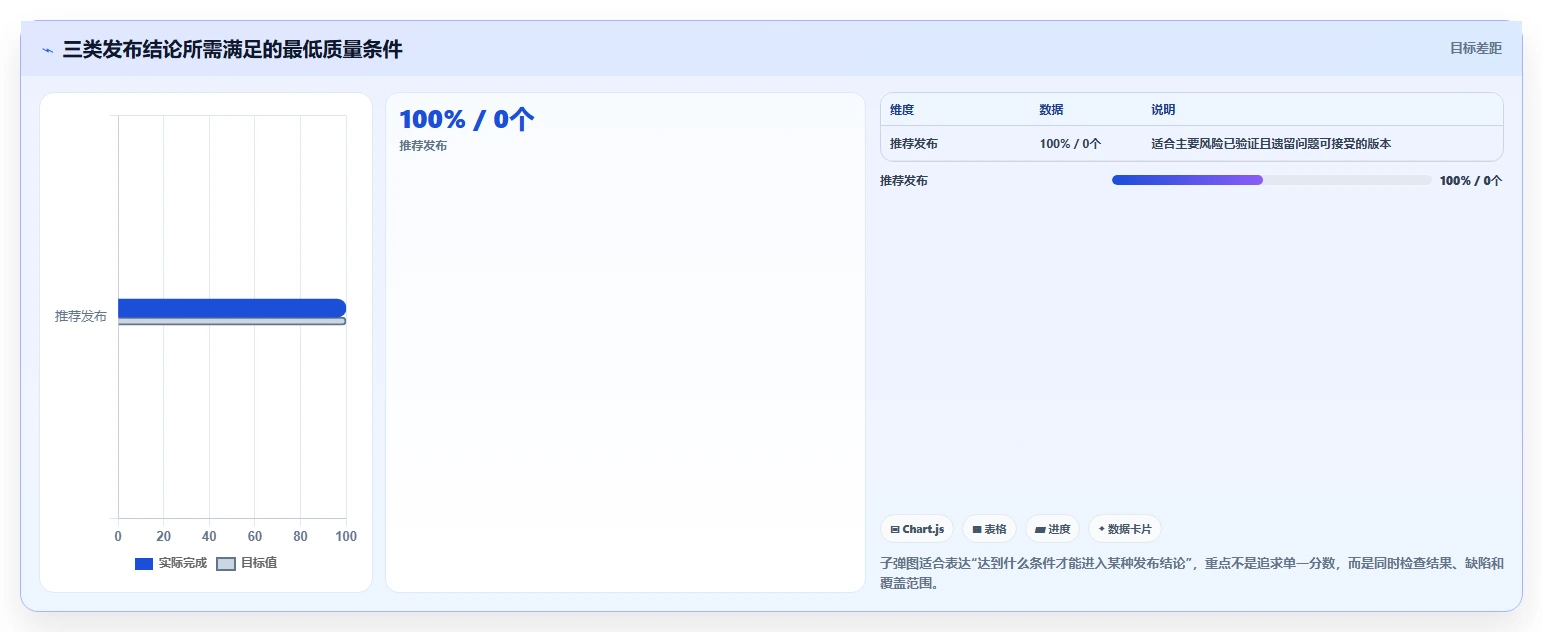Click the 适合主要风险已验证 description cell
This screenshot has height=632, width=1543.
(x=1271, y=144)
